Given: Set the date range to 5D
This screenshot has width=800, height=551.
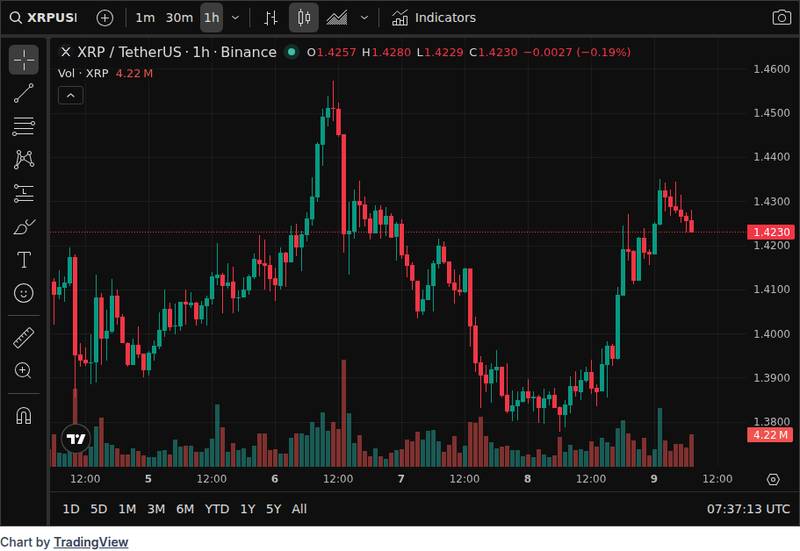Looking at the screenshot, I should 98,509.
